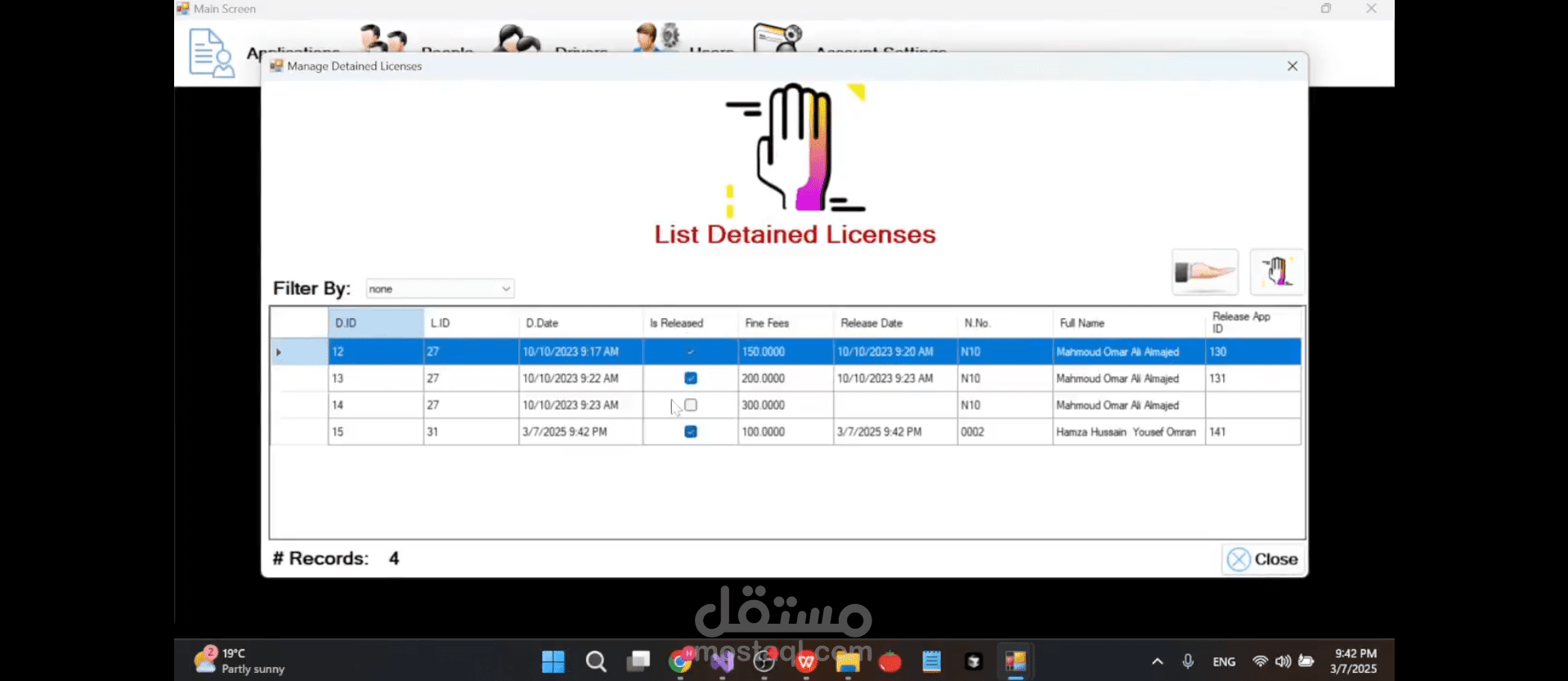Click the Close button
This screenshot has height=681, width=1568.
coord(1263,559)
